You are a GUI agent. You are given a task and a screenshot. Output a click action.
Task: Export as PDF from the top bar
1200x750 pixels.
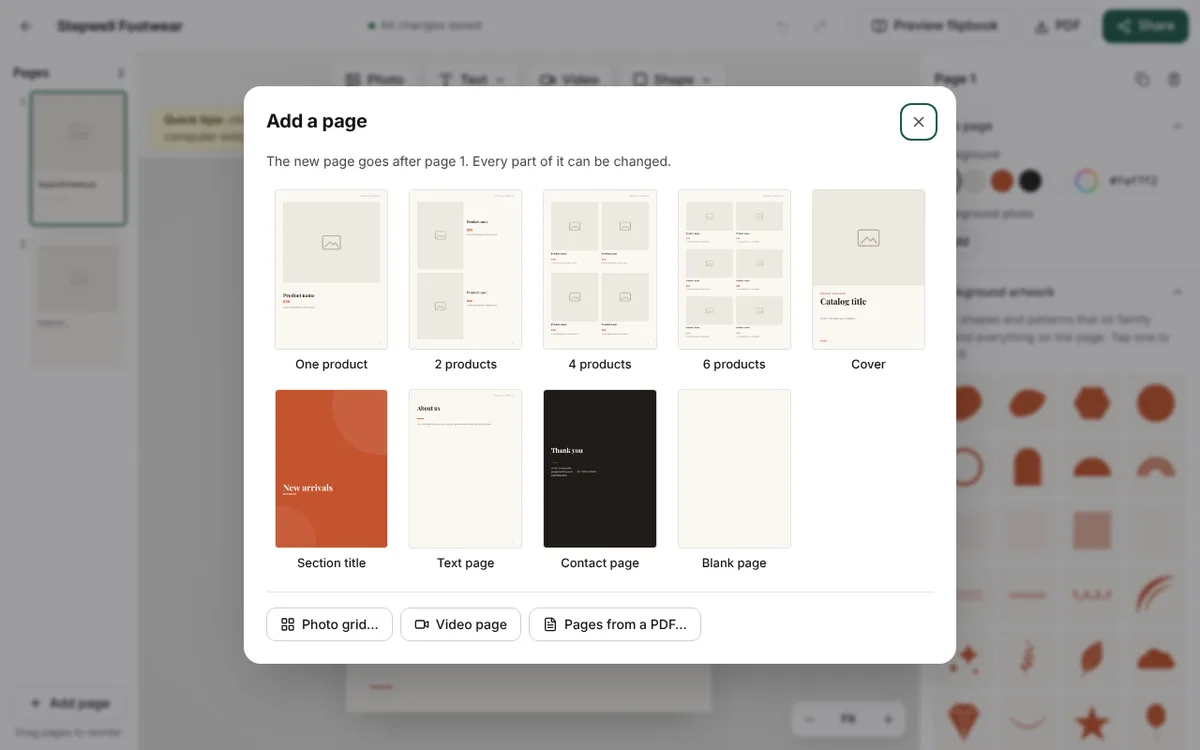pos(1057,26)
